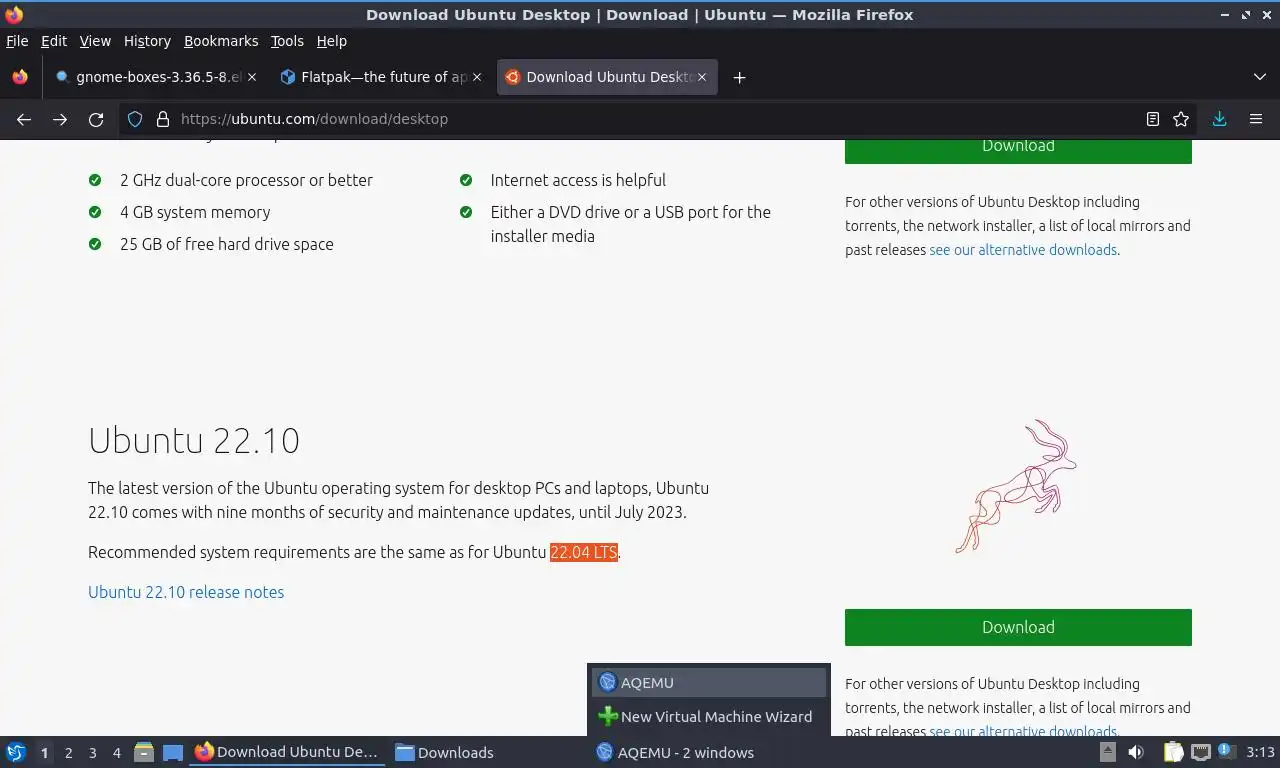
Task: Open the Edit menu
Action: [x=54, y=41]
